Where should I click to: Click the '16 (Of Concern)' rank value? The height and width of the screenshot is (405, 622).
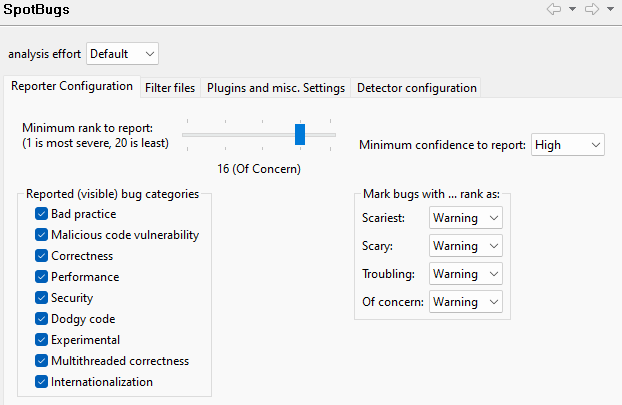tap(259, 169)
